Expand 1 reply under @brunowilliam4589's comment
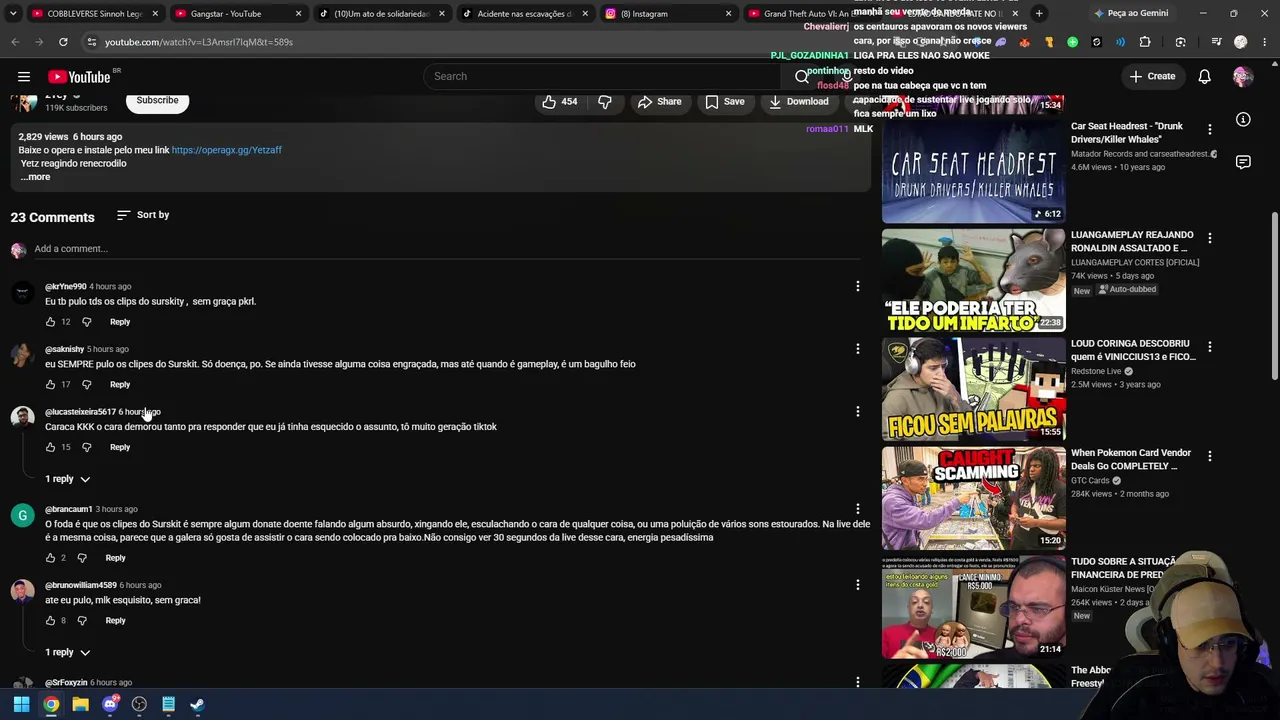 pyautogui.click(x=68, y=652)
